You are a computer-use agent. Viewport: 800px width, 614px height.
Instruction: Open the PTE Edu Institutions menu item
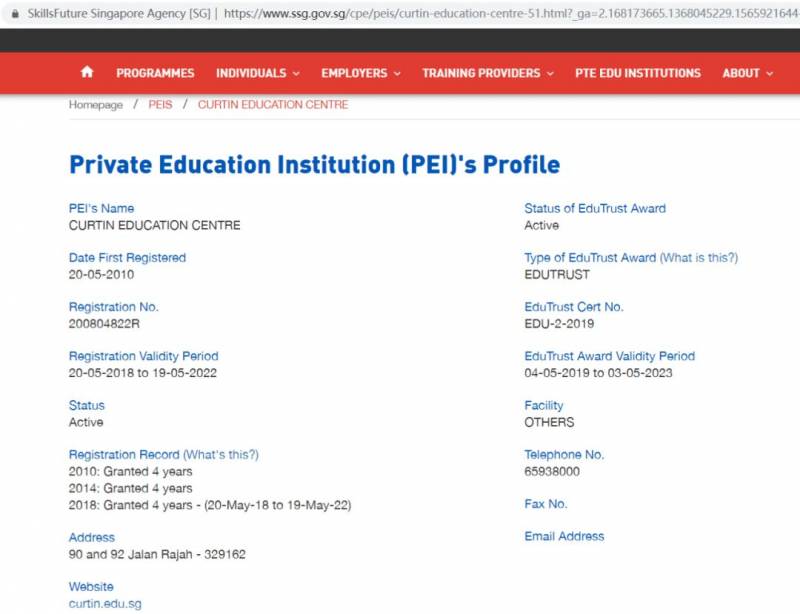pos(638,73)
